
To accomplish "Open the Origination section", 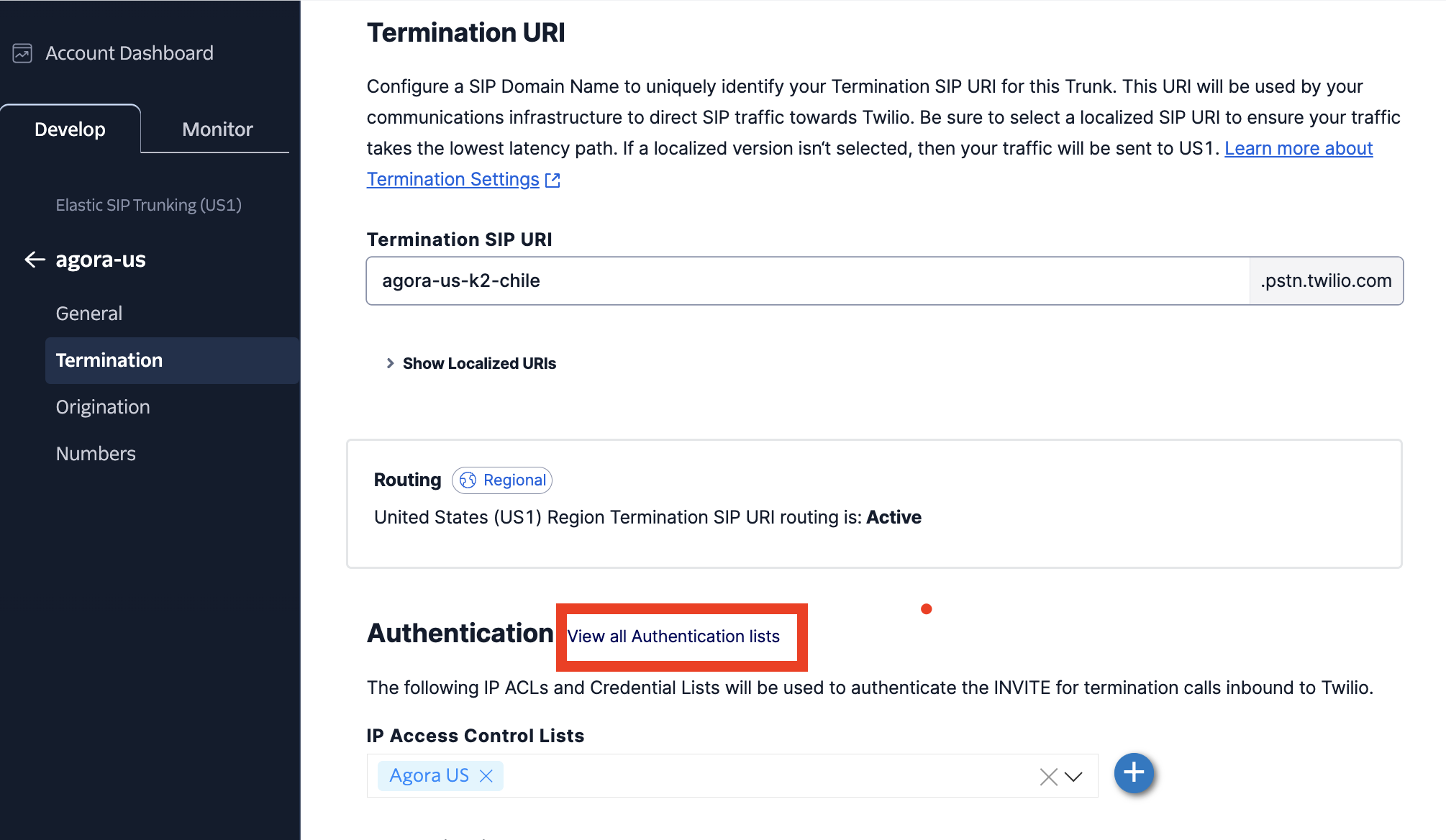I will tap(103, 407).
